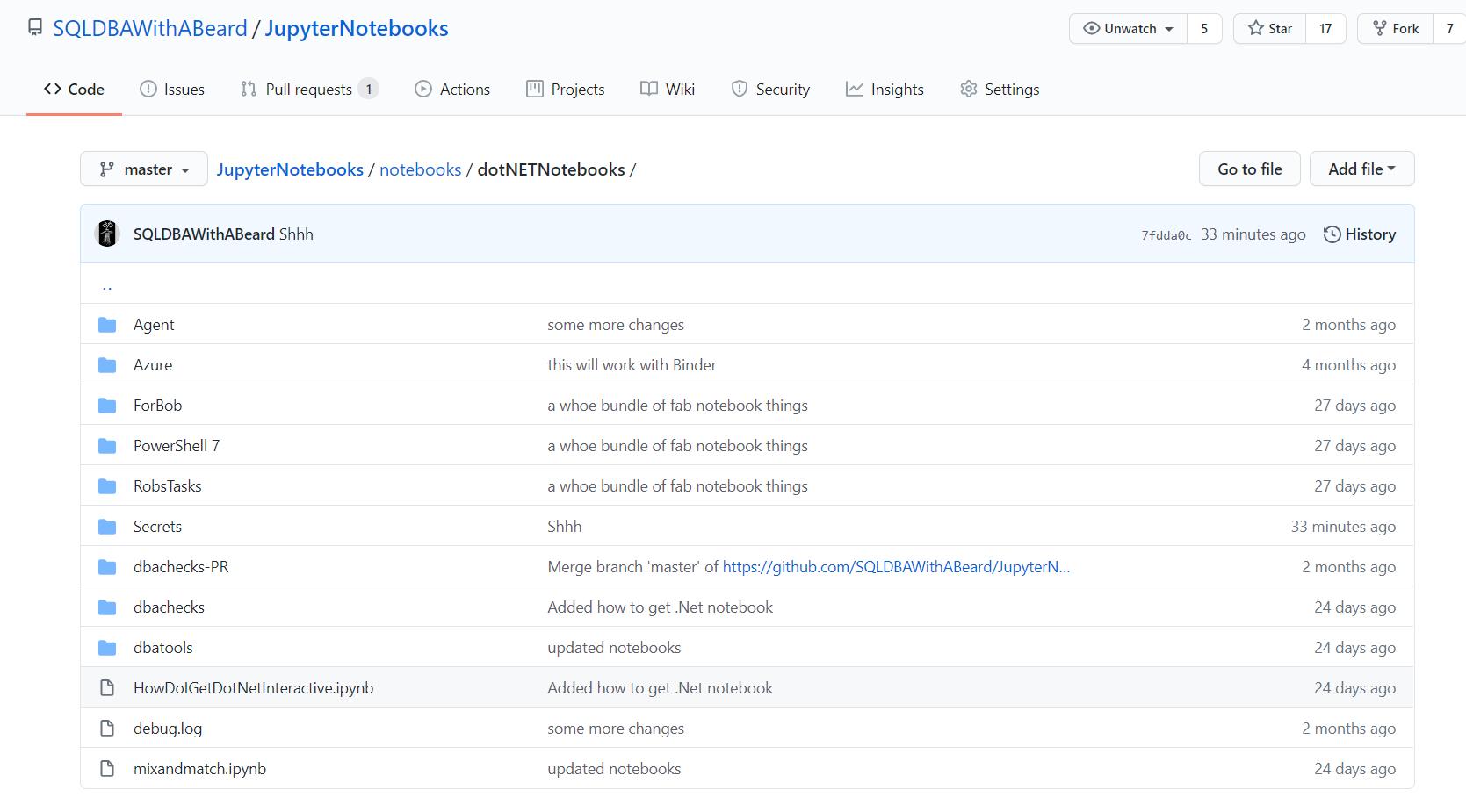Image resolution: width=1466 pixels, height=812 pixels.
Task: Open the master branch dropdown
Action: coord(144,169)
